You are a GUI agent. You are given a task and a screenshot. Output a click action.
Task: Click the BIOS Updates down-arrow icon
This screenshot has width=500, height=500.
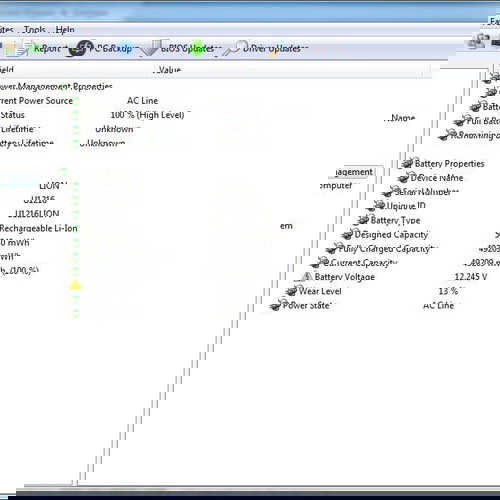coord(149,48)
